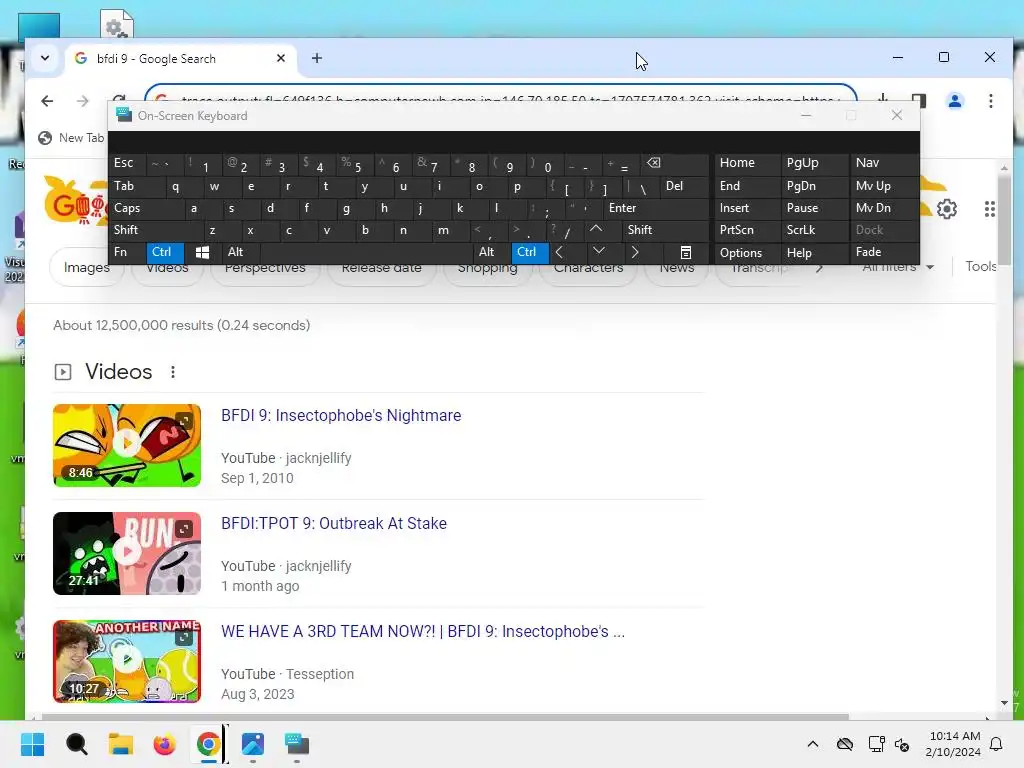Open the clock showing 10:14 AM
Image resolution: width=1024 pixels, height=768 pixels.
953,744
